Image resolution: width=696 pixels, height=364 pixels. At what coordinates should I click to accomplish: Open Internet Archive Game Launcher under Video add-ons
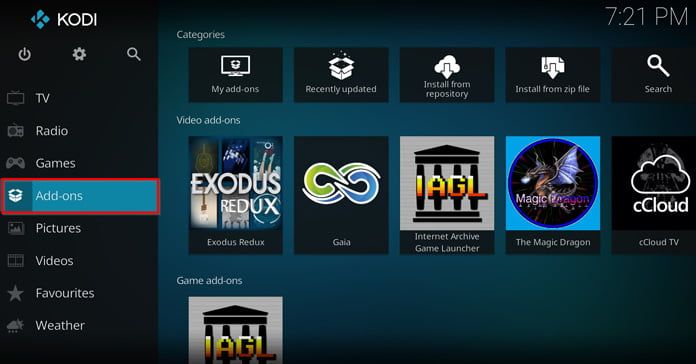click(447, 195)
